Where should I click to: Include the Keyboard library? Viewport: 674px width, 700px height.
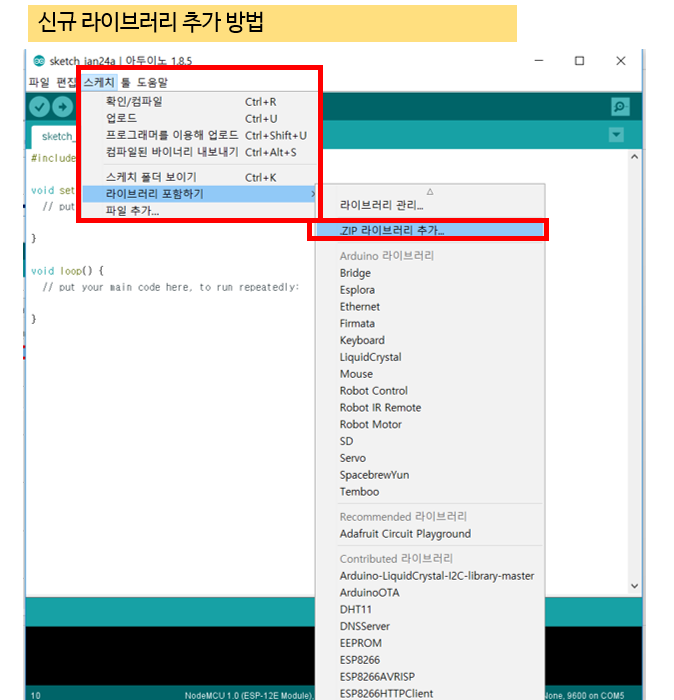[430, 341]
